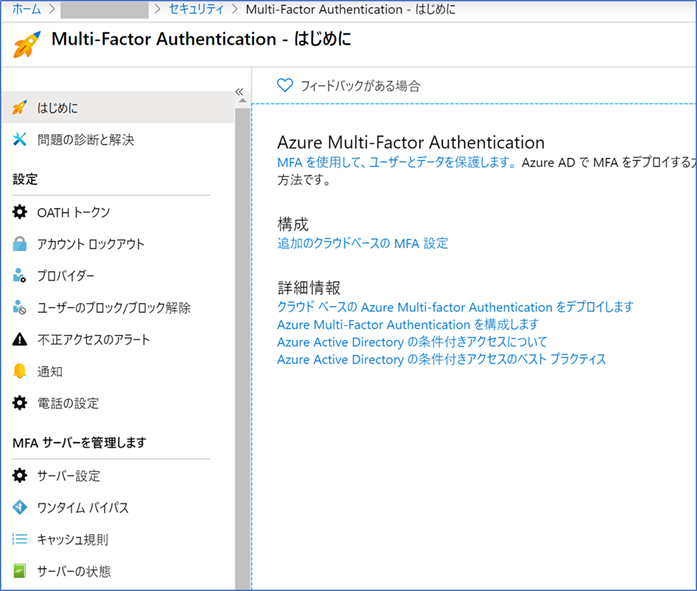This screenshot has width=697, height=591.
Task: Click the rocket icon next to はじめに in the sidebar
Action: [x=20, y=108]
